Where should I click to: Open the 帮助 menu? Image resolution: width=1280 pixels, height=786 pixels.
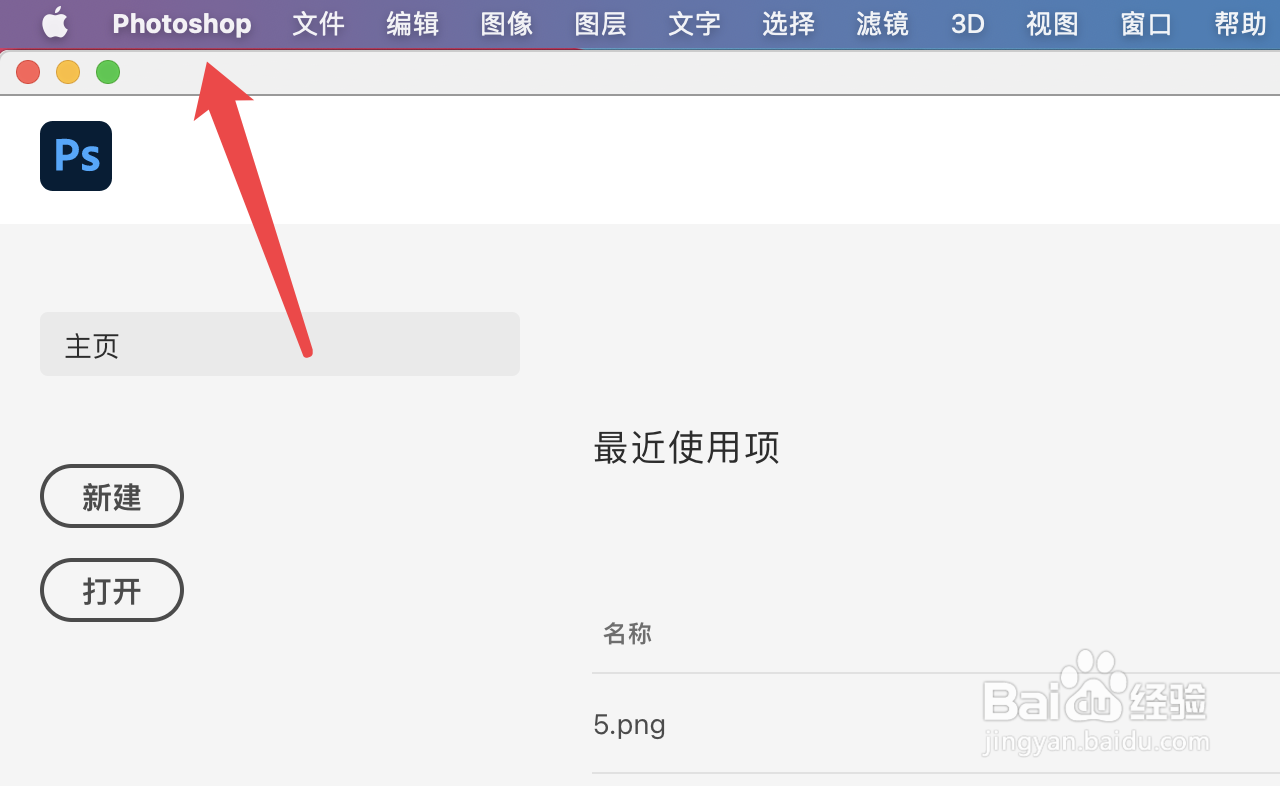tap(1240, 24)
